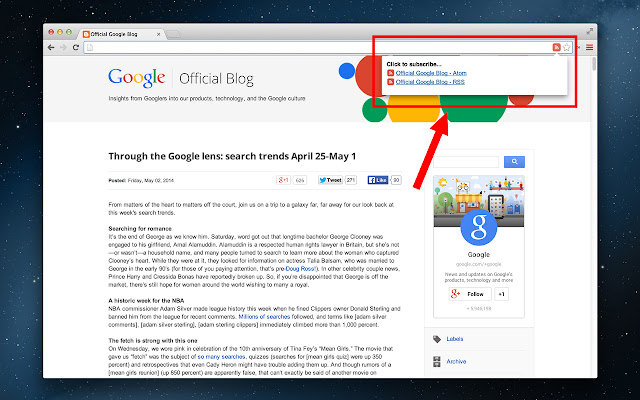Close the Official Google Blog tab
Viewport: 640px width, 400px height.
click(158, 34)
